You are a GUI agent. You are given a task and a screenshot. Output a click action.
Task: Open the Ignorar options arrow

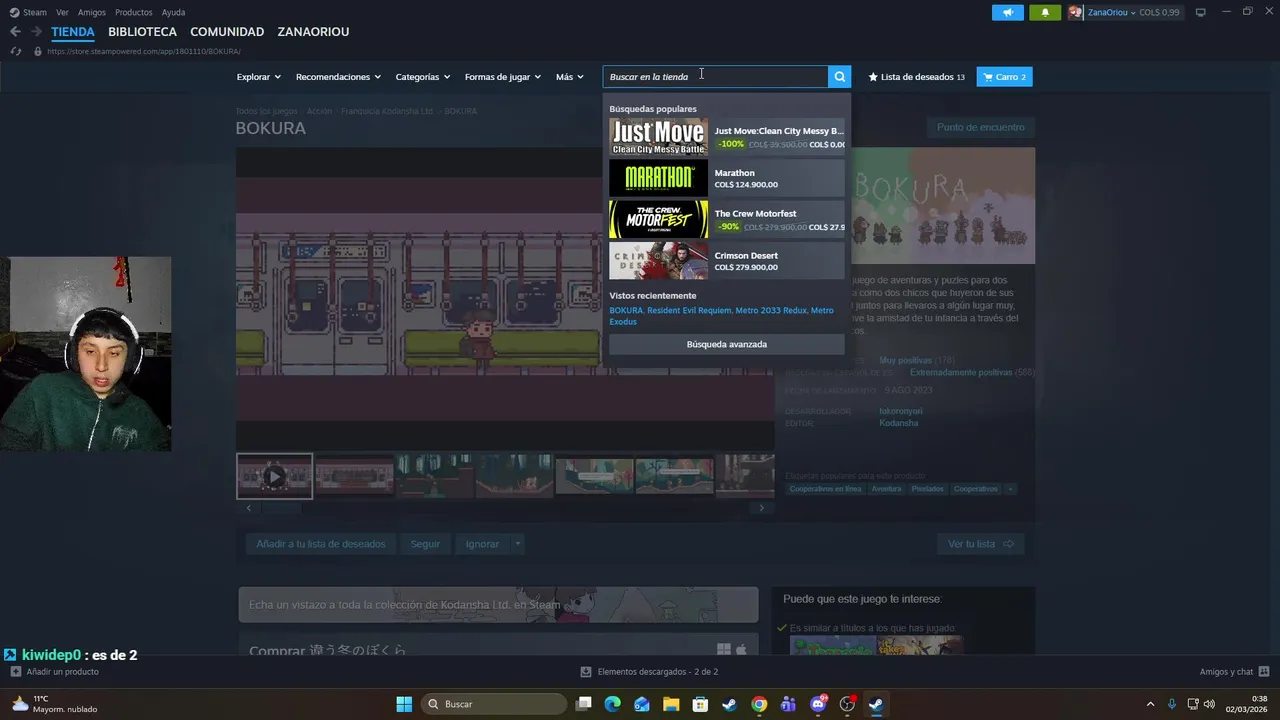pyautogui.click(x=517, y=544)
